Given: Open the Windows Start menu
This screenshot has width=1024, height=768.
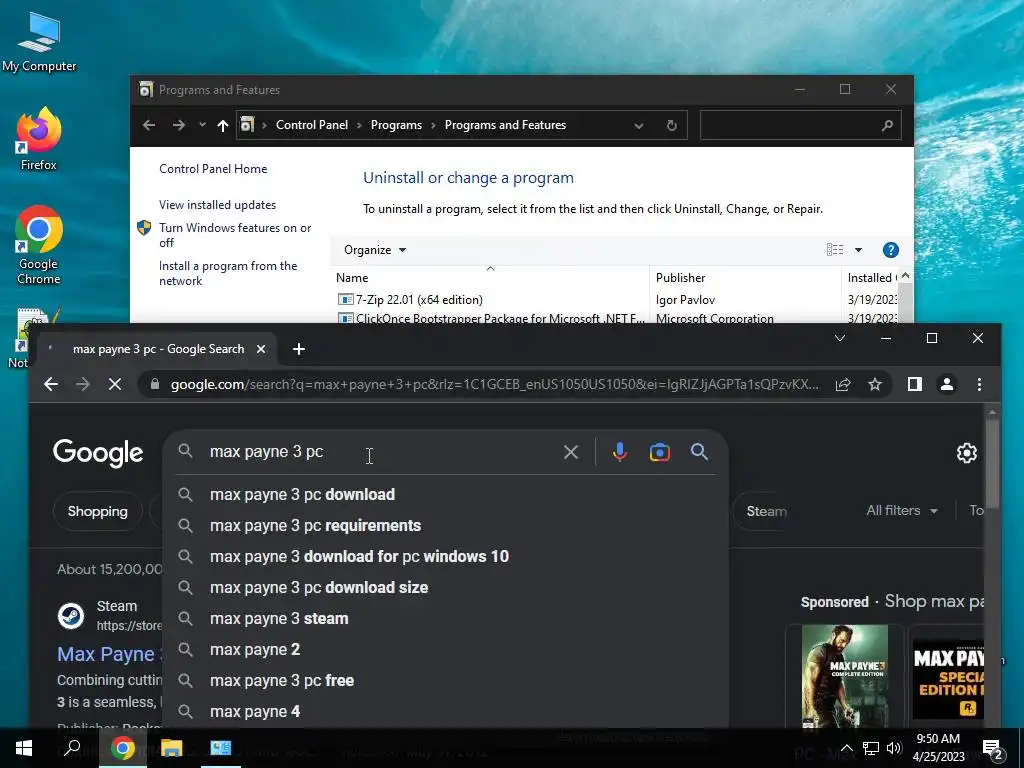Looking at the screenshot, I should (24, 748).
